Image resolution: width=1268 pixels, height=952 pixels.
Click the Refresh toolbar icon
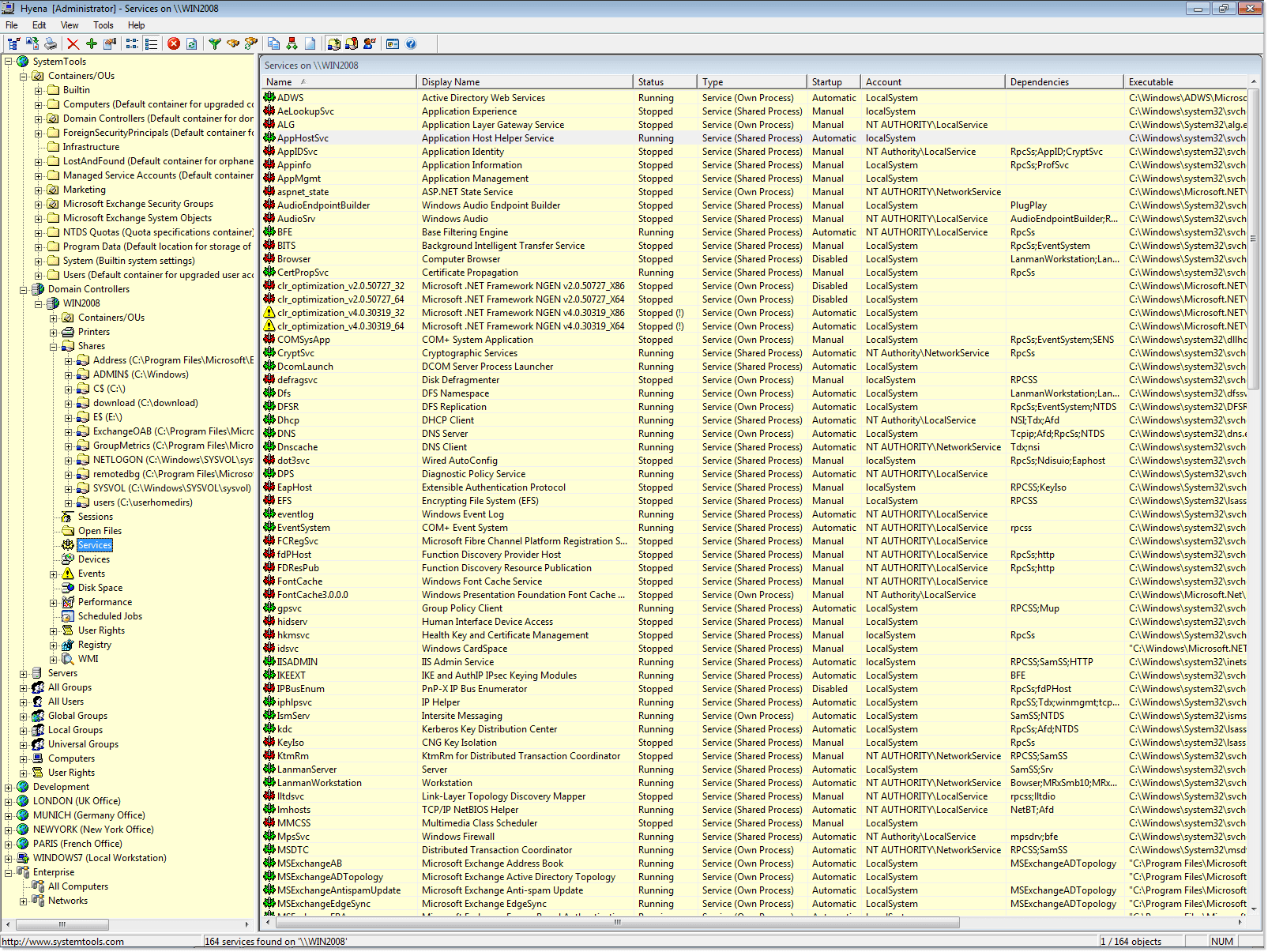click(x=192, y=43)
